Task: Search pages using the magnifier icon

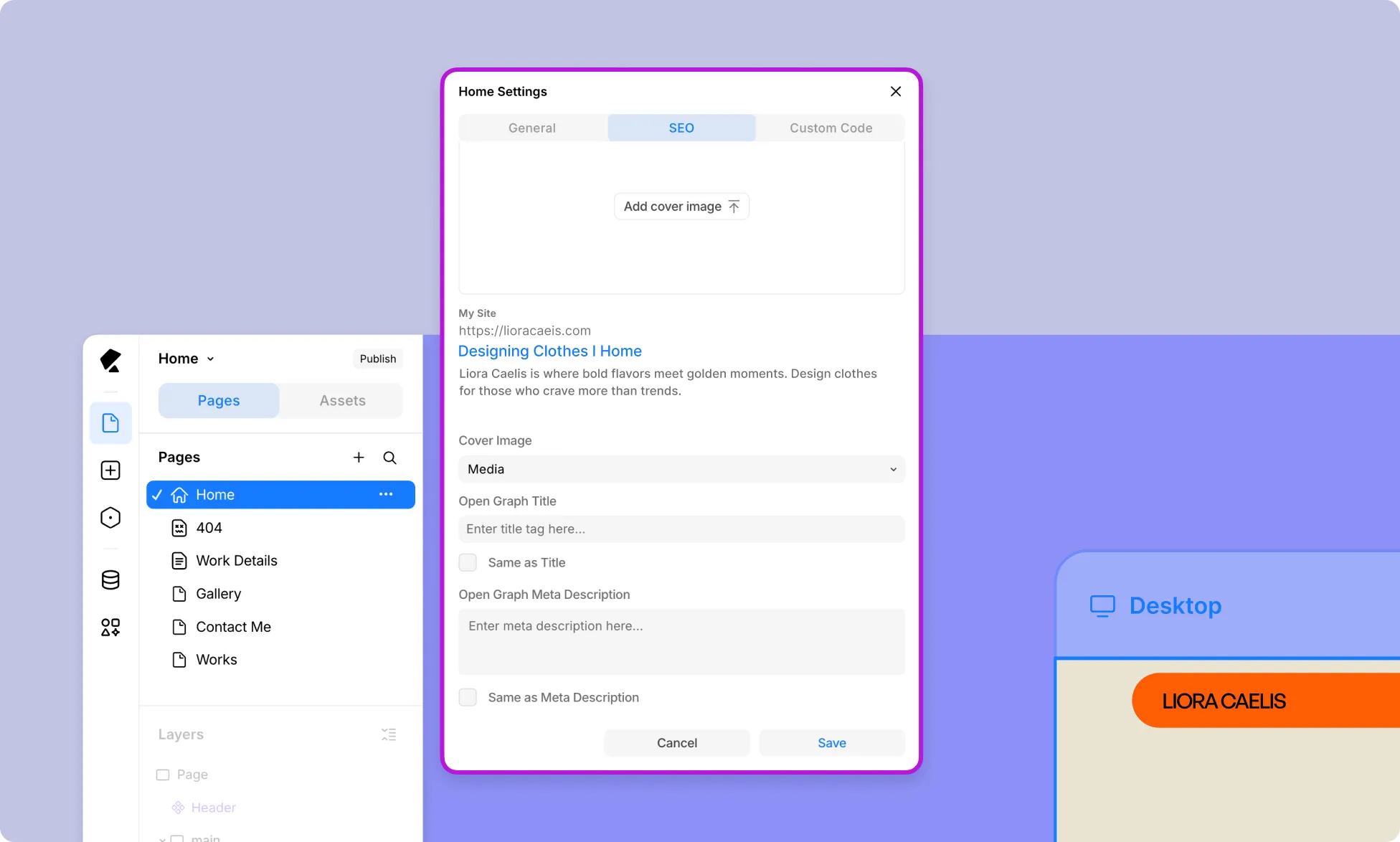Action: coord(389,458)
